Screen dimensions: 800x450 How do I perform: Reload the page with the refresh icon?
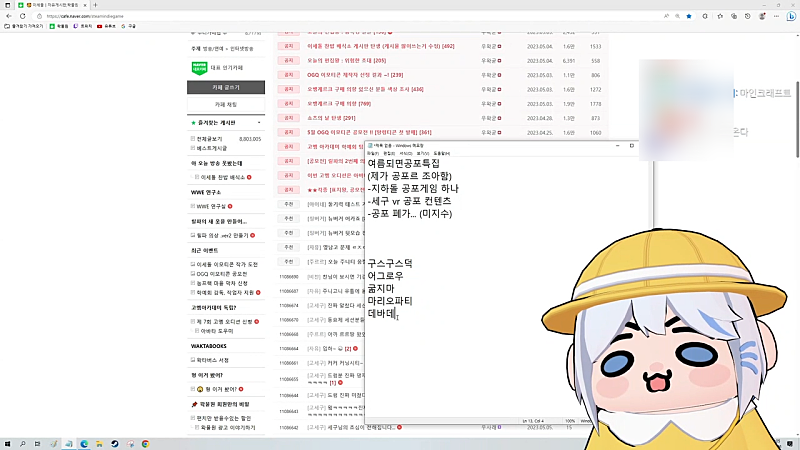pyautogui.click(x=25, y=17)
